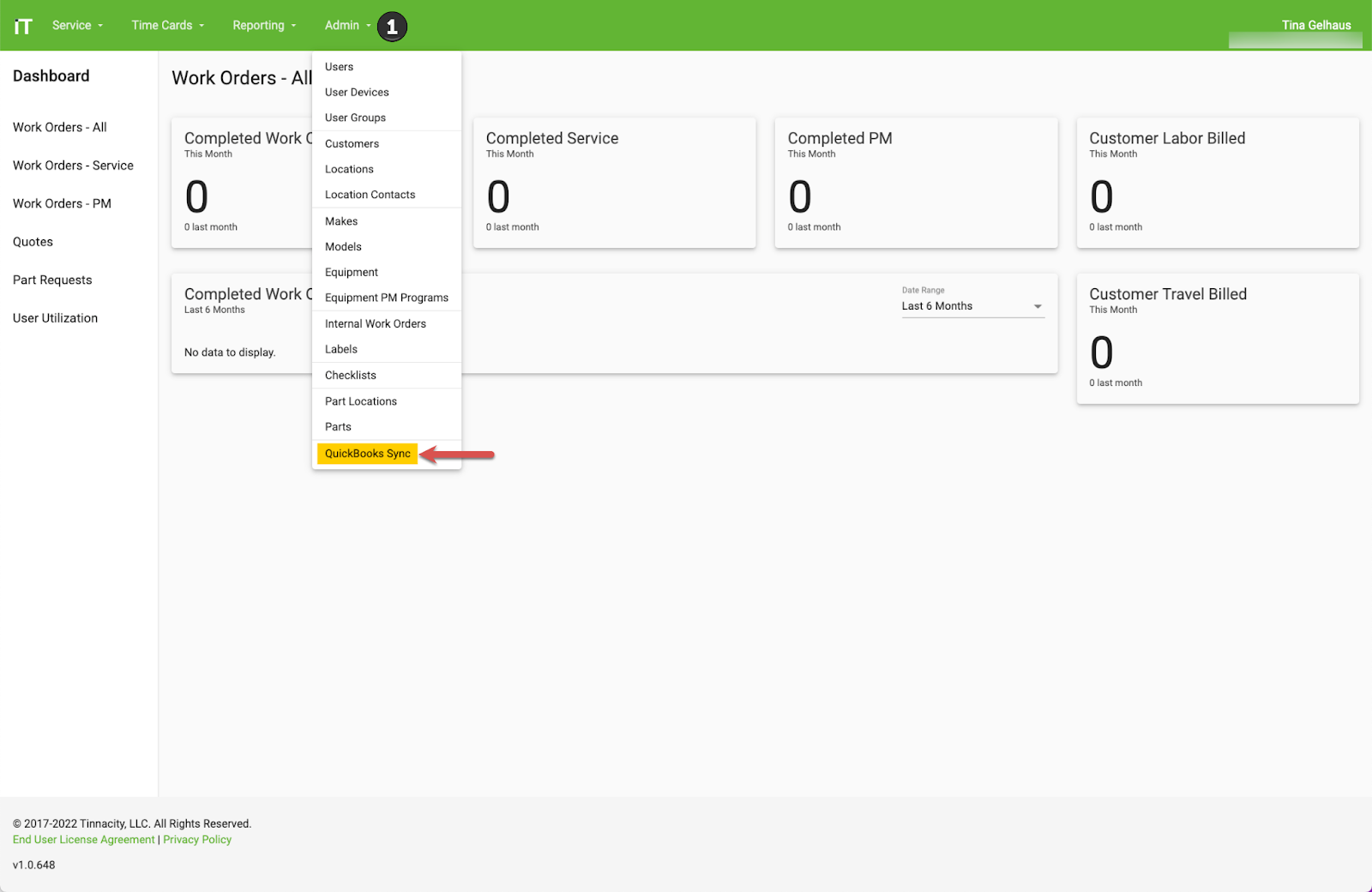This screenshot has height=892, width=1372.
Task: Select Internal Work Orders menu entry
Action: coord(387,324)
